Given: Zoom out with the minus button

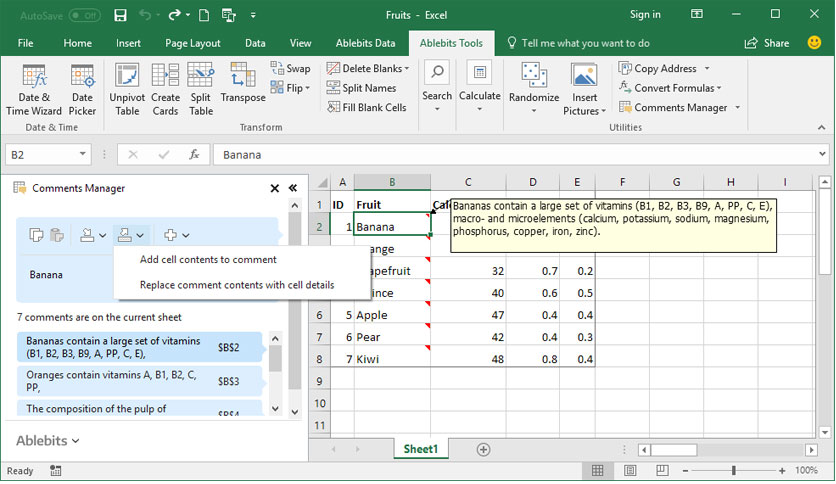Looking at the screenshot, I should coord(686,471).
